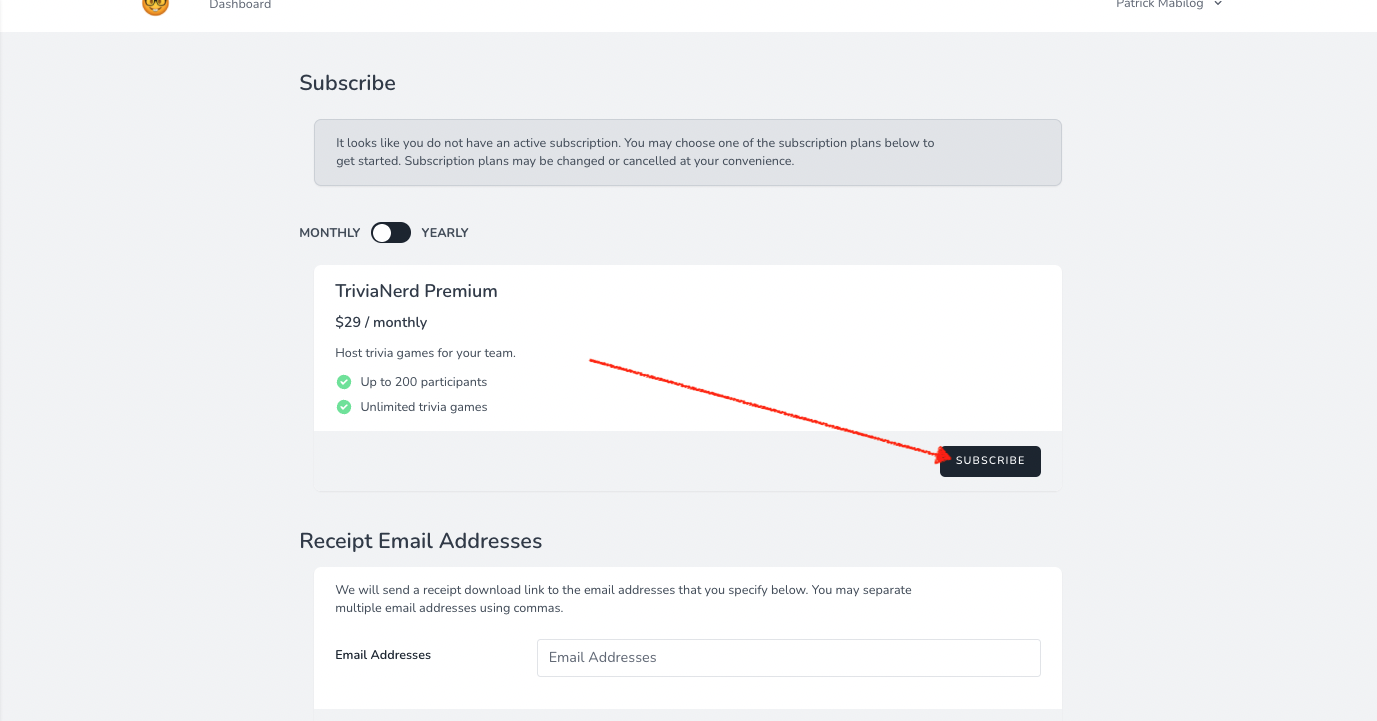Screen dimensions: 1377x721
Task: Click the SUBSCRIBE button
Action: [x=990, y=461]
